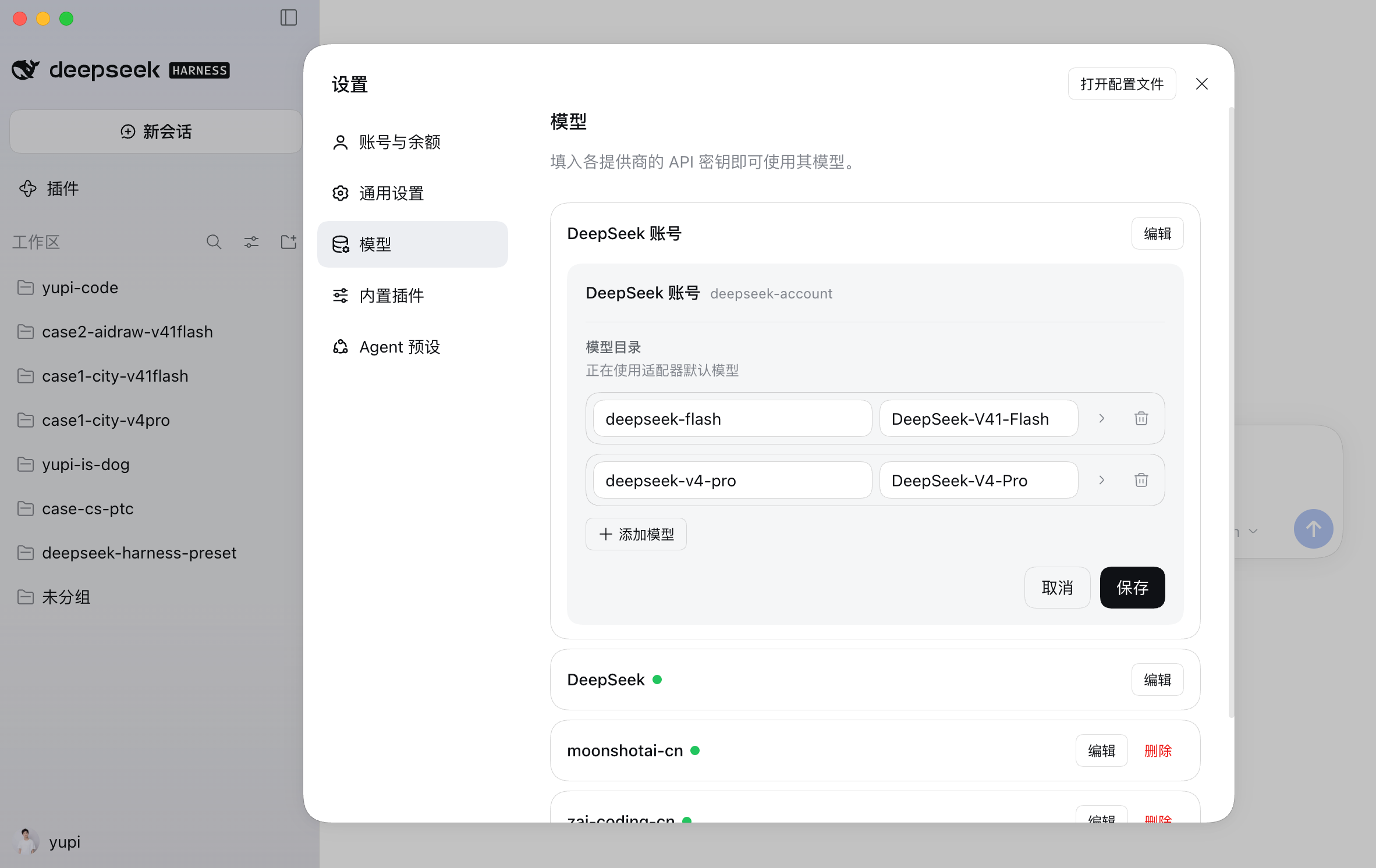
Task: Click the yupi user avatar
Action: (x=26, y=841)
